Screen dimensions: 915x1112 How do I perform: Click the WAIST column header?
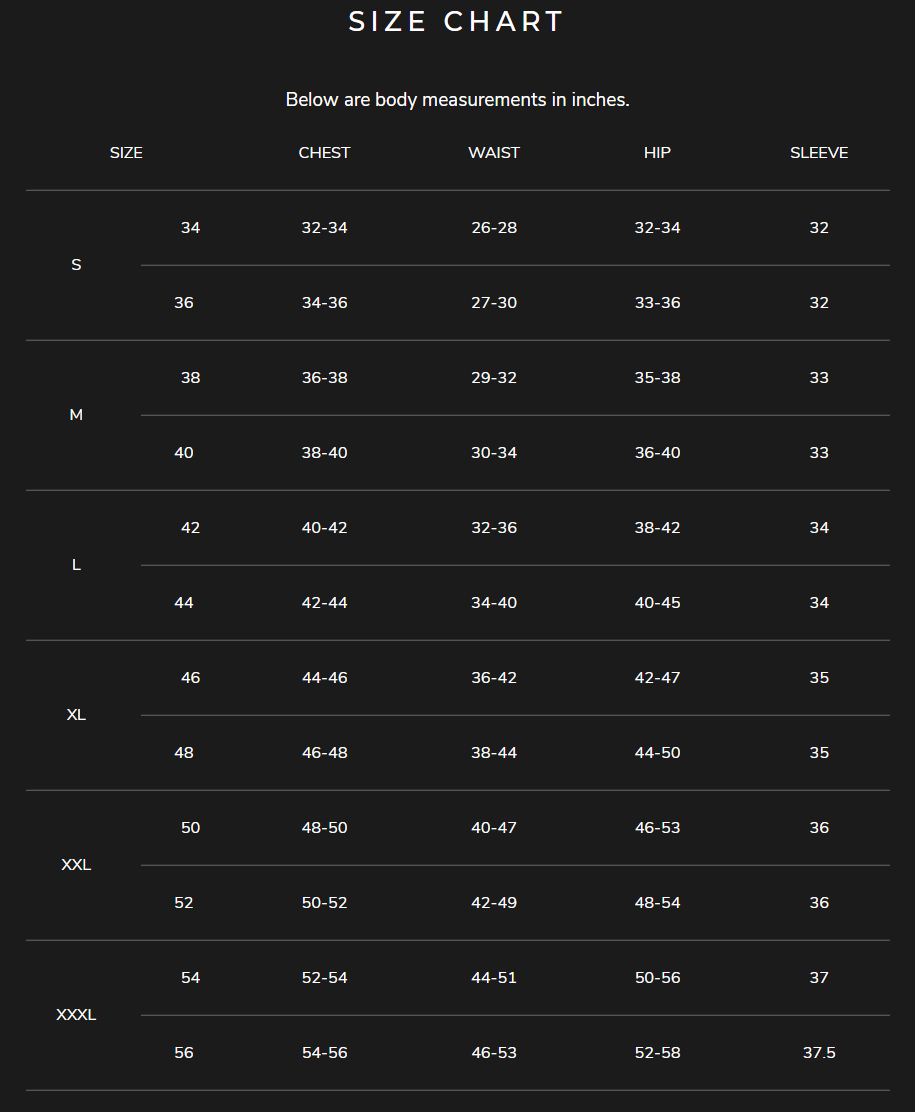click(494, 153)
